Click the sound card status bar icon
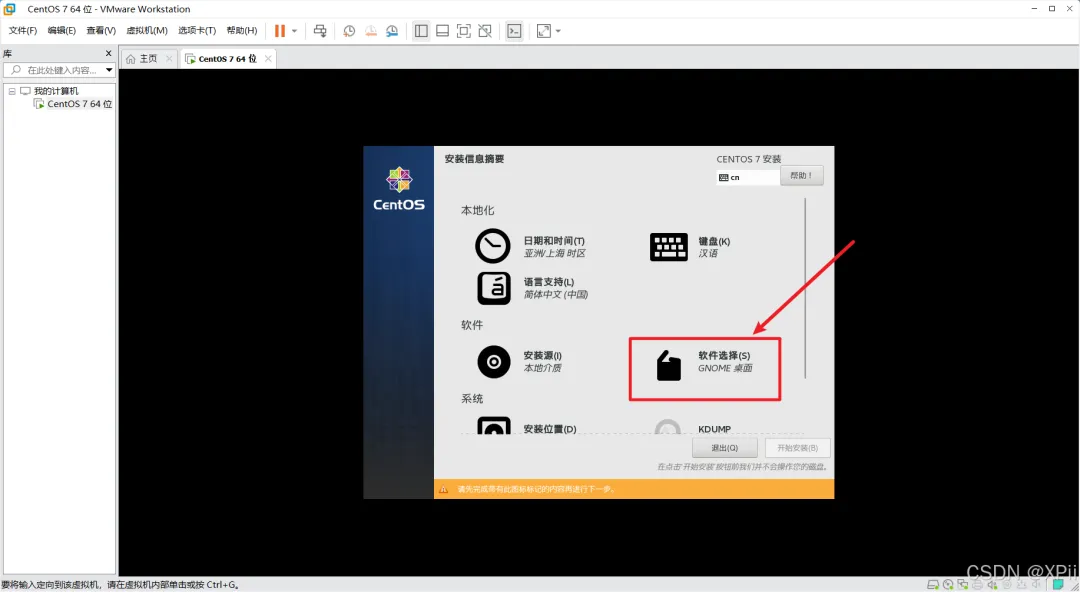Viewport: 1080px width, 592px height. [992, 584]
